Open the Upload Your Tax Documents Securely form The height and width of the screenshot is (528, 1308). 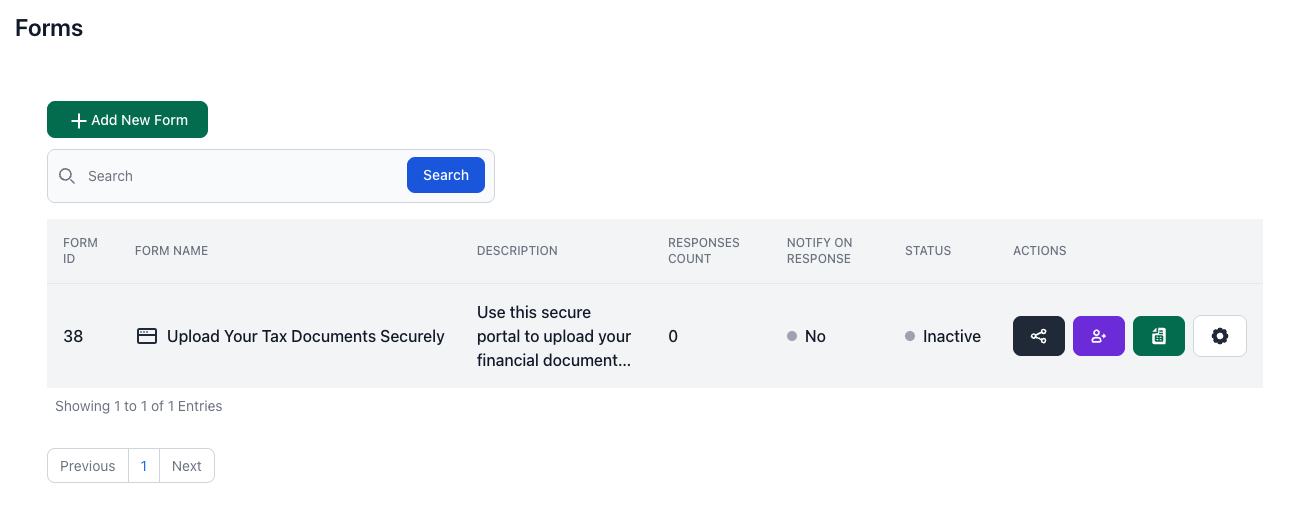305,336
